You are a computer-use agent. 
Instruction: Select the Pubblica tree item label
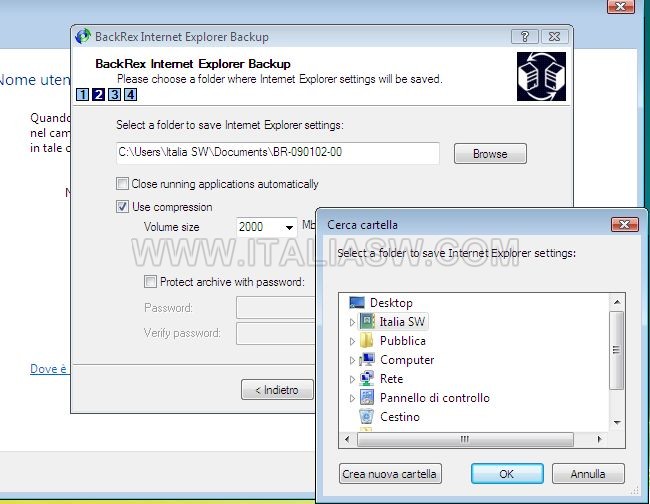pos(403,341)
